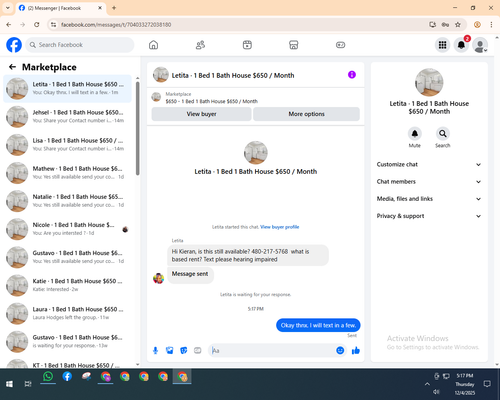
Task: Open the Katie conversation
Action: (x=67, y=285)
